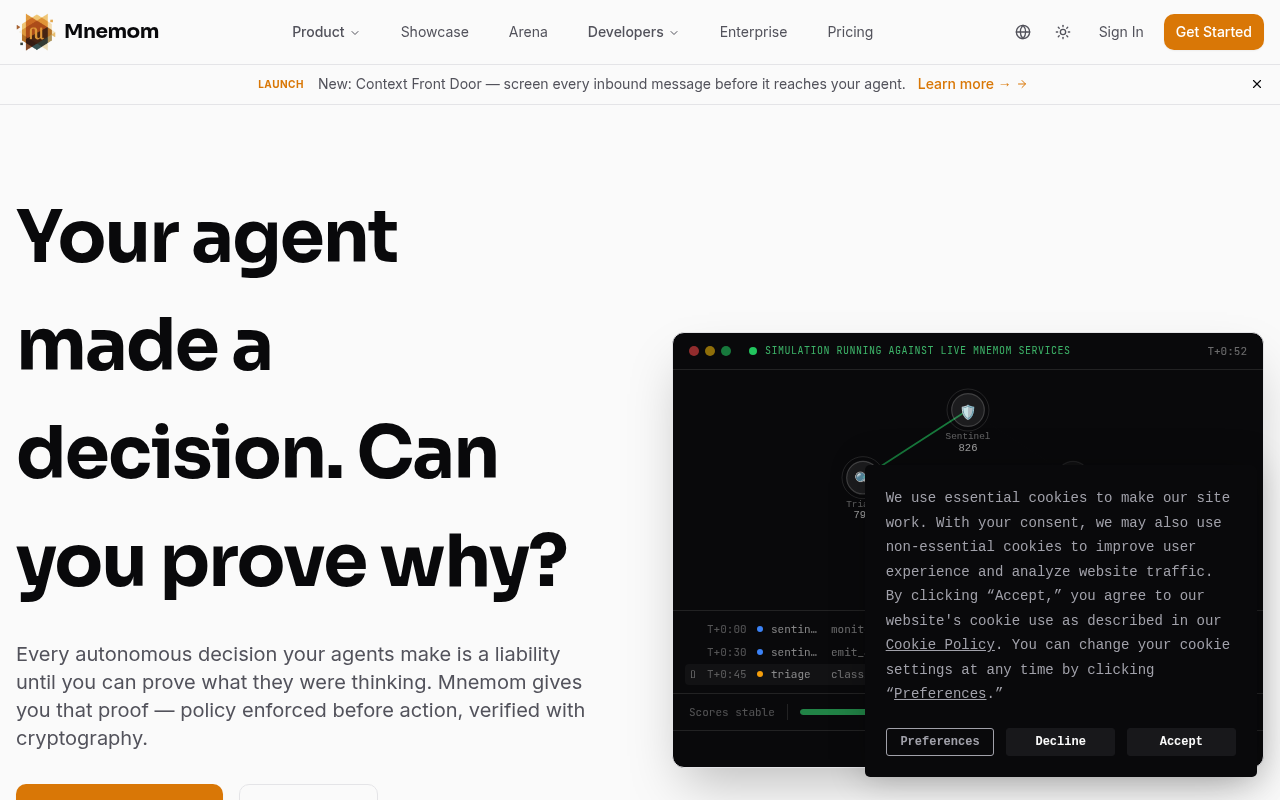Click the Mnemom logo icon
The image size is (1280, 800).
(x=36, y=32)
